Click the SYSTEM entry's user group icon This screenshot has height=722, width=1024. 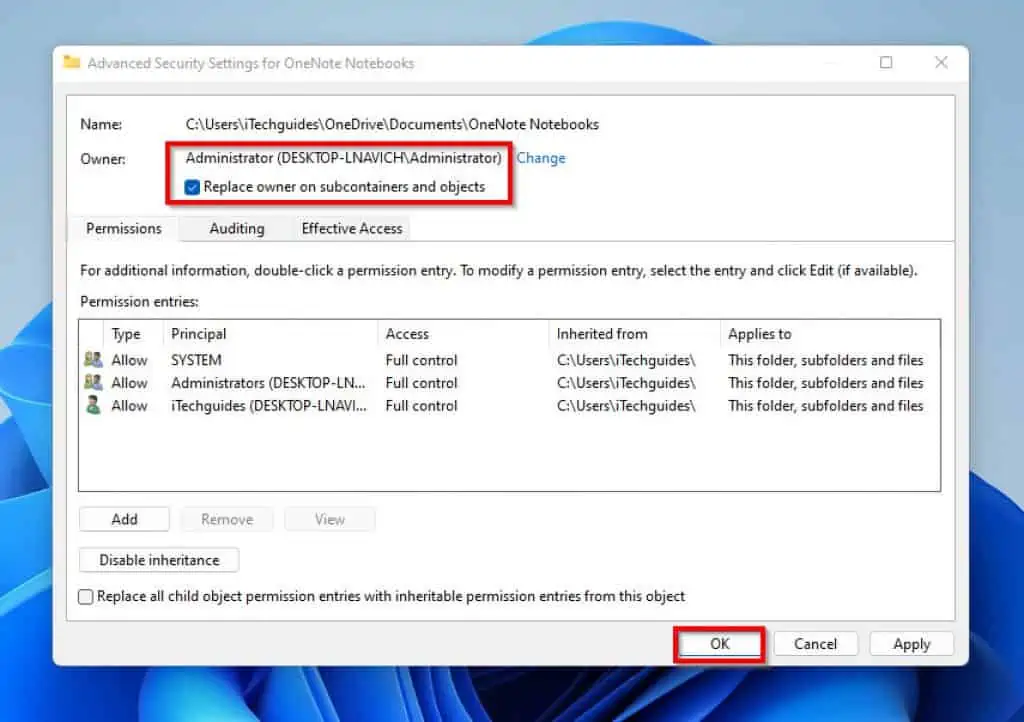click(92, 359)
